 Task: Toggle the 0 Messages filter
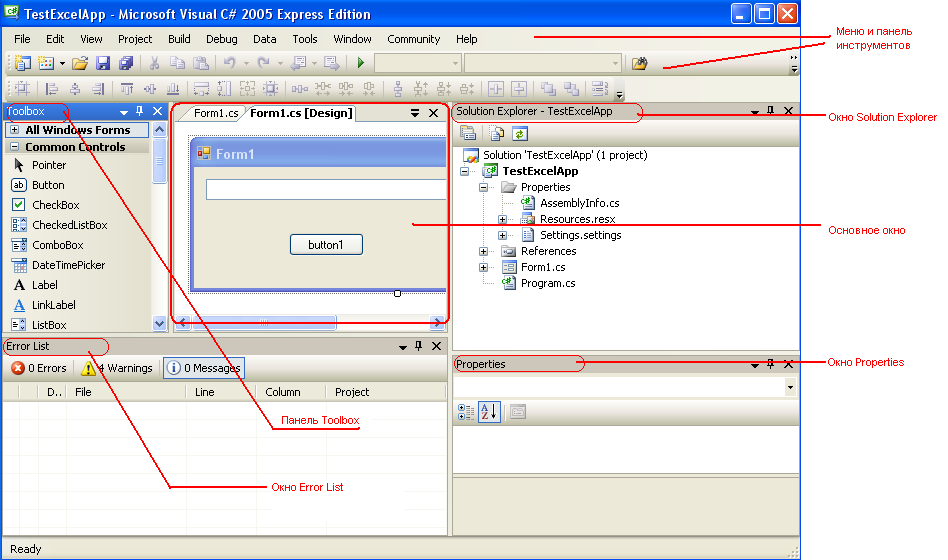(x=204, y=368)
